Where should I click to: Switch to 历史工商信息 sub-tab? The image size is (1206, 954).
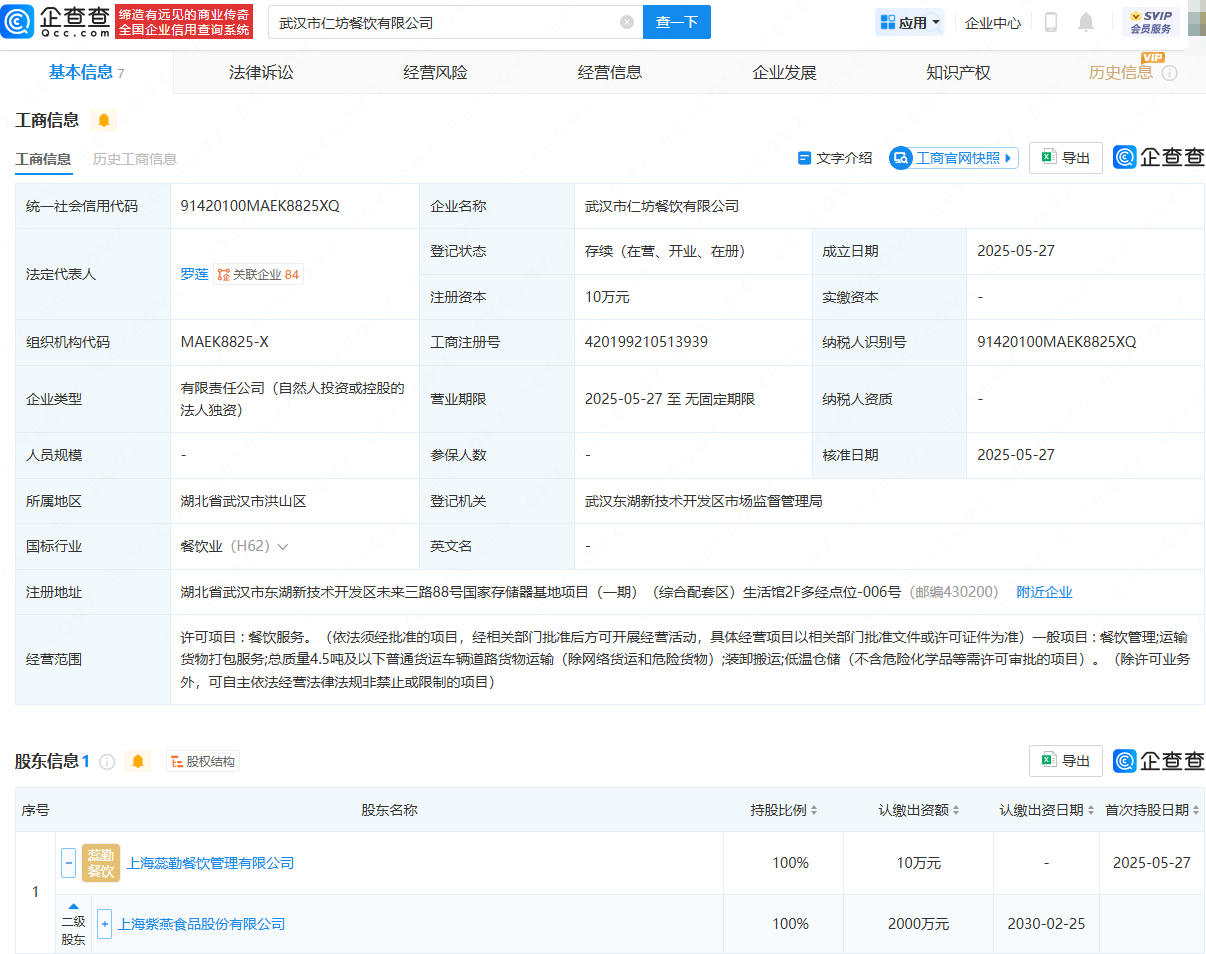134,159
